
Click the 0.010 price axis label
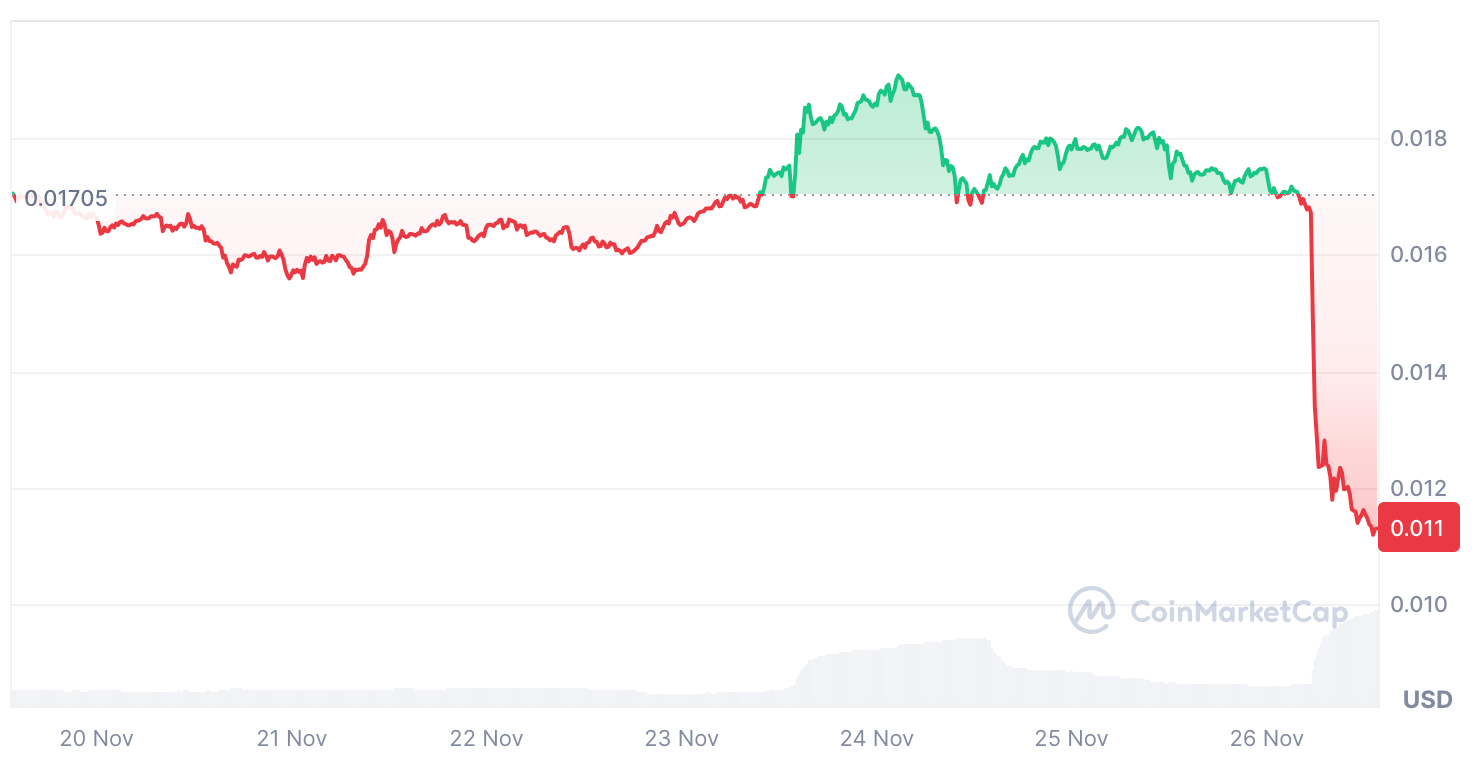click(x=1419, y=605)
